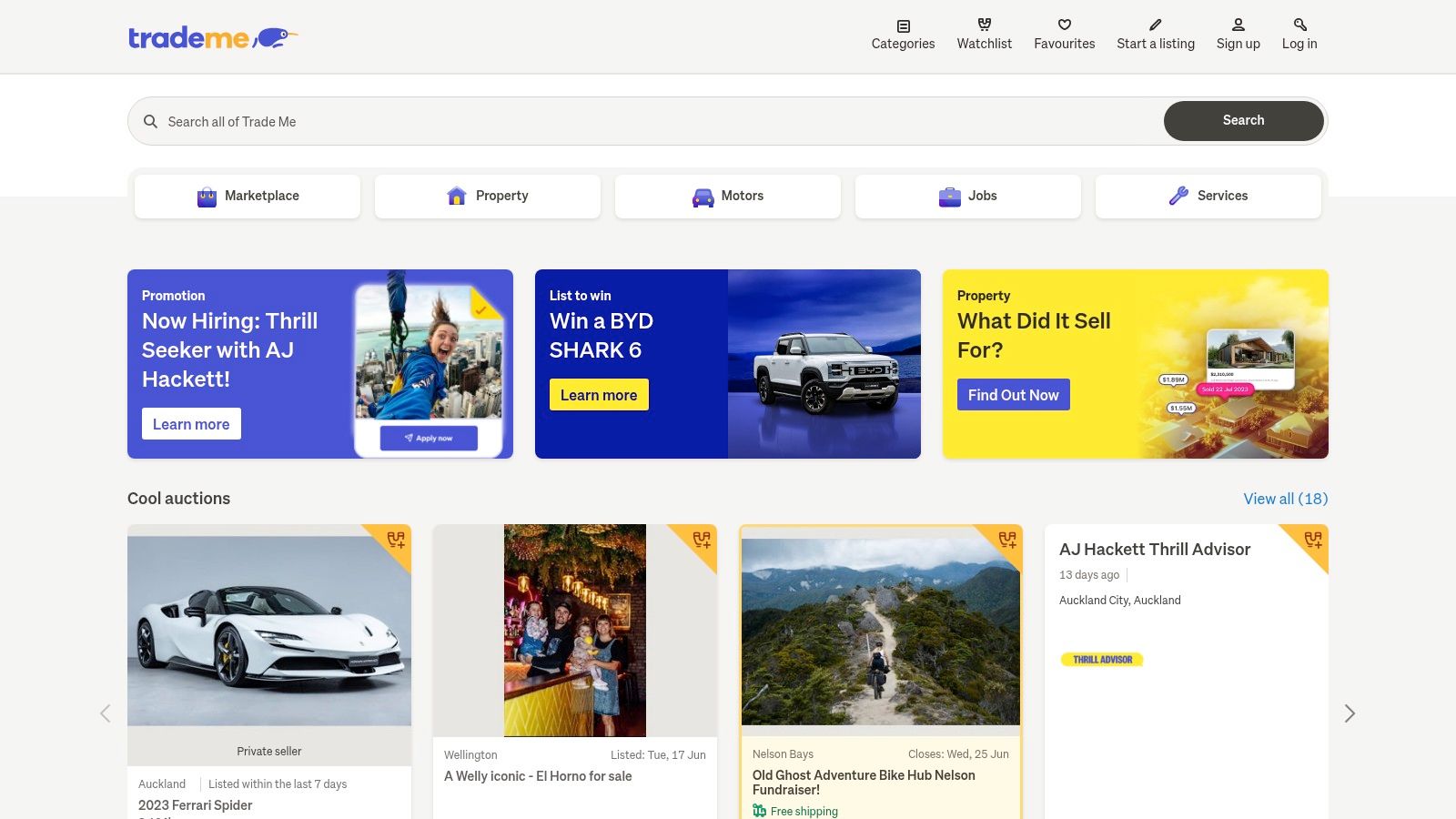Viewport: 1456px width, 819px height.
Task: Select the Jobs tab
Action: click(968, 196)
